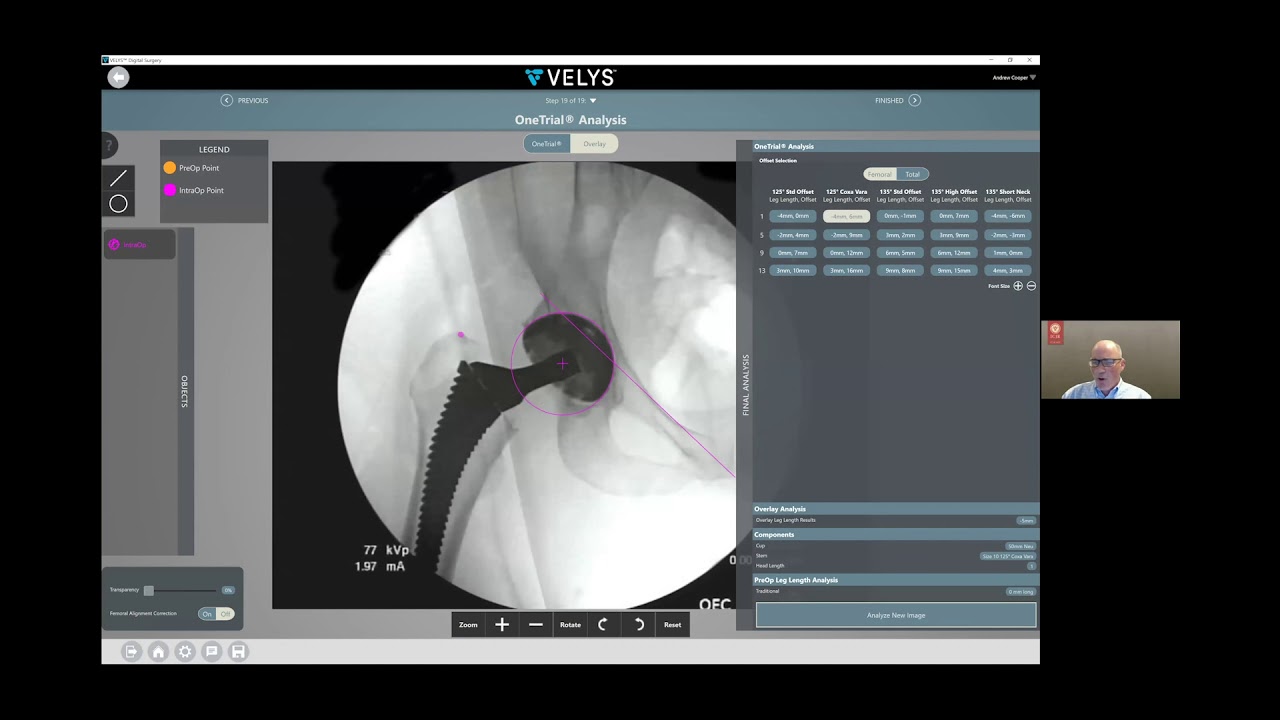This screenshot has height=720, width=1280.
Task: Choose 125° Std Offset row 9 0mm, 7mm
Action: pos(793,253)
